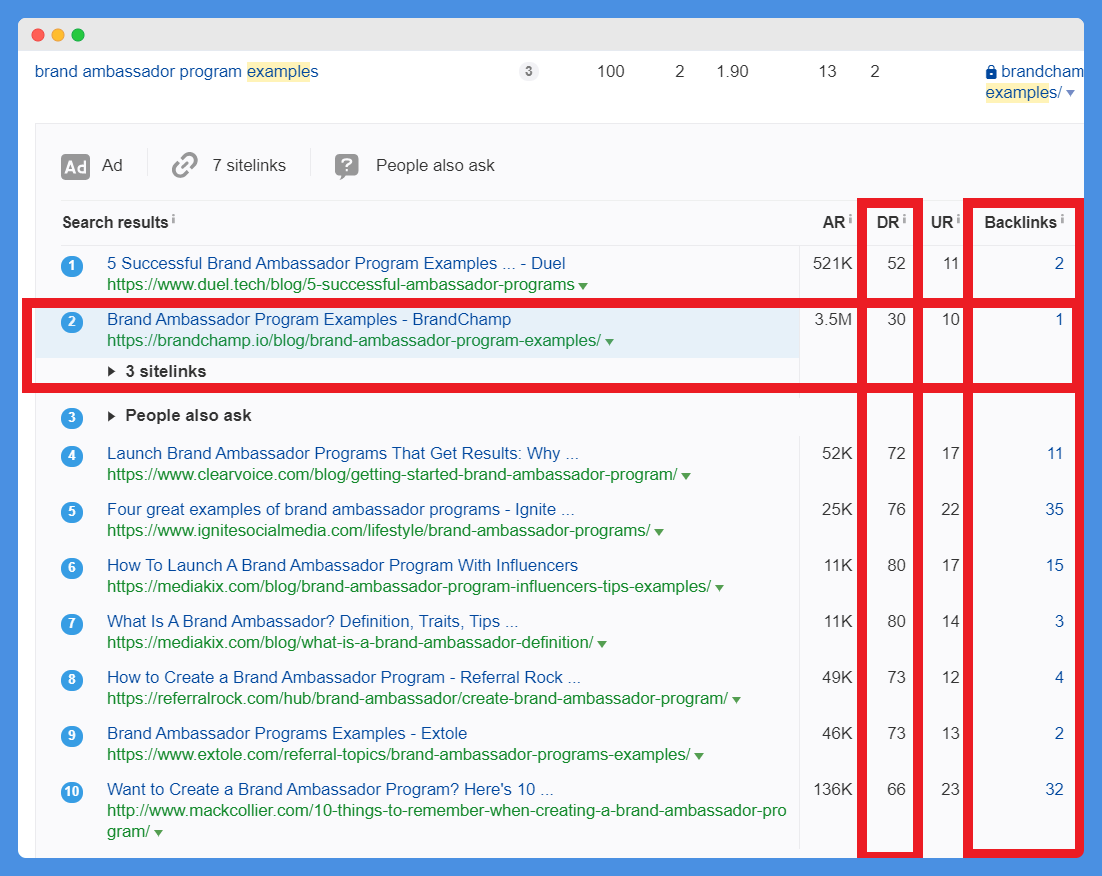Open What Is A Brand Ambassador? result title
Image resolution: width=1102 pixels, height=876 pixels.
(x=313, y=621)
